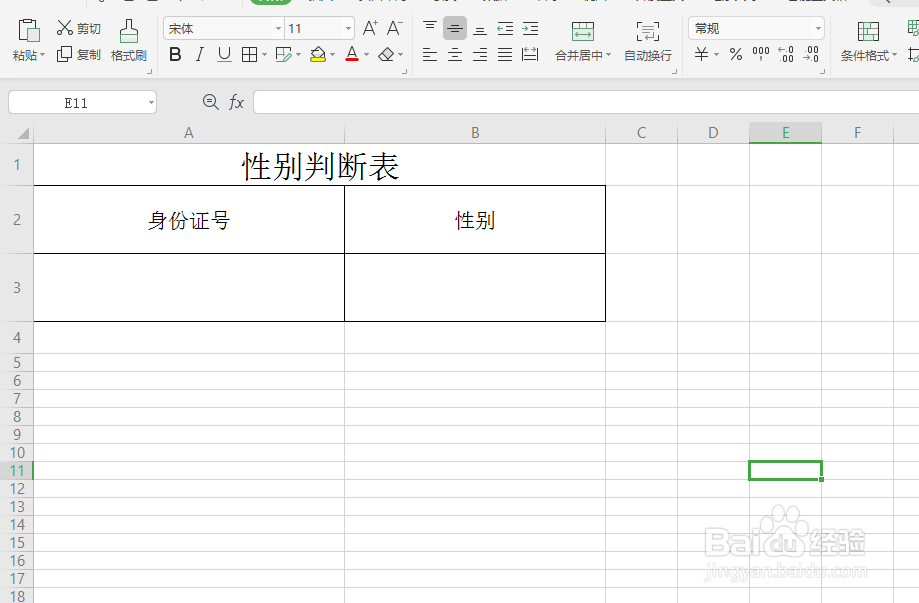
Task: Apply cell borders with the borders icon
Action: 249,54
